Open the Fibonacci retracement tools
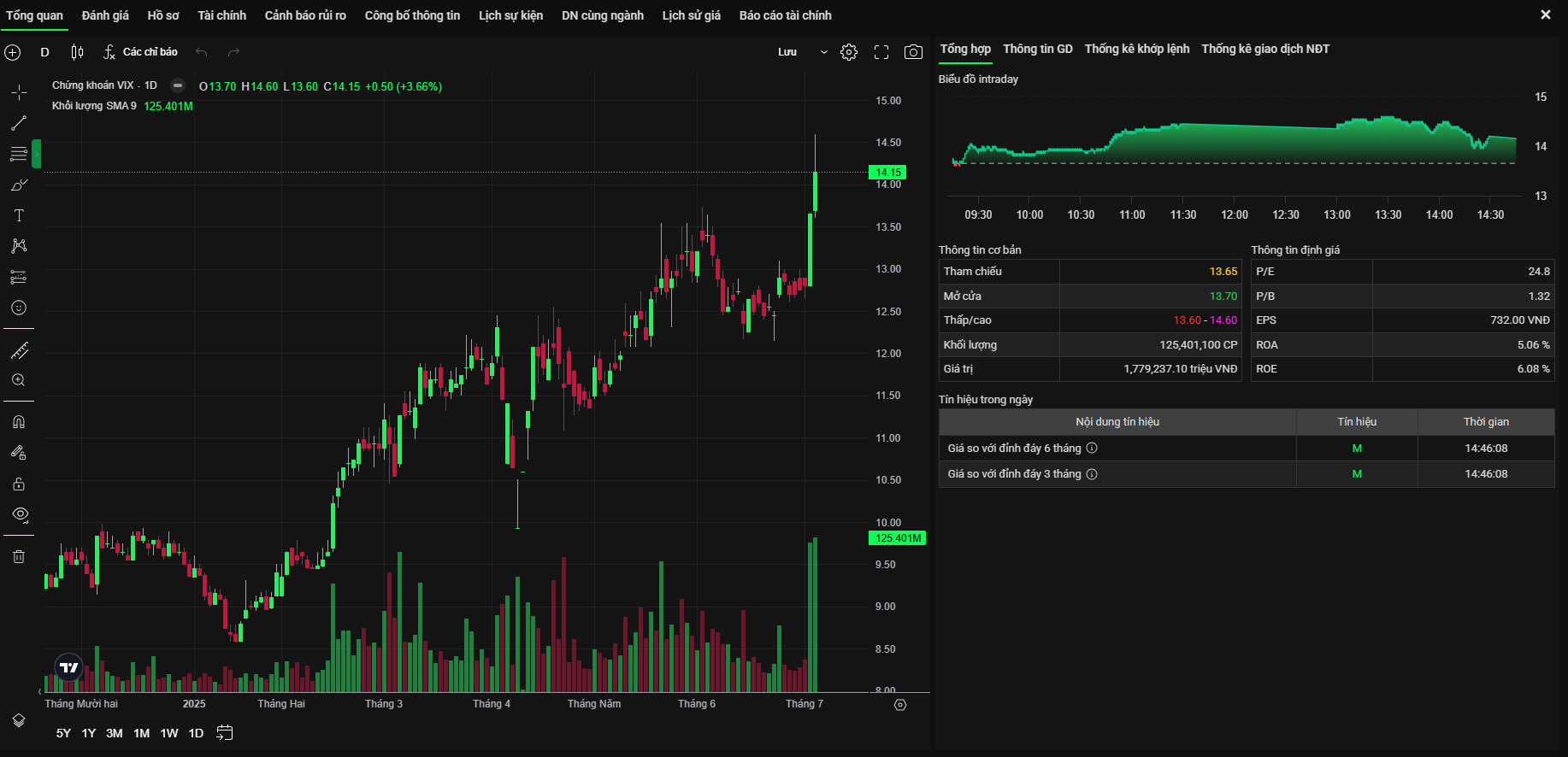Image resolution: width=1568 pixels, height=757 pixels. point(19,154)
